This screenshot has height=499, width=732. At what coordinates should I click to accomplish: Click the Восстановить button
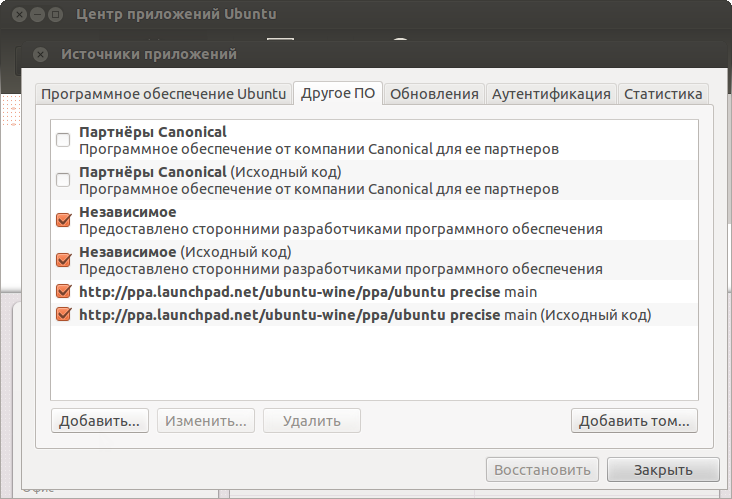pos(542,470)
